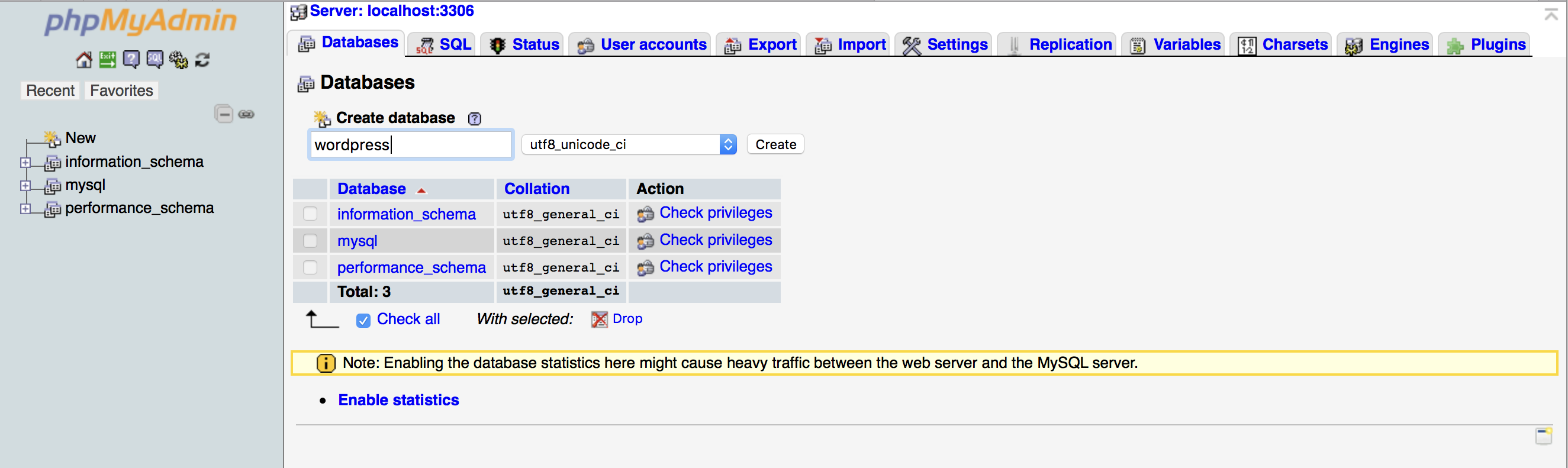Image resolution: width=1568 pixels, height=468 pixels.
Task: Open the User accounts tab
Action: (x=641, y=44)
